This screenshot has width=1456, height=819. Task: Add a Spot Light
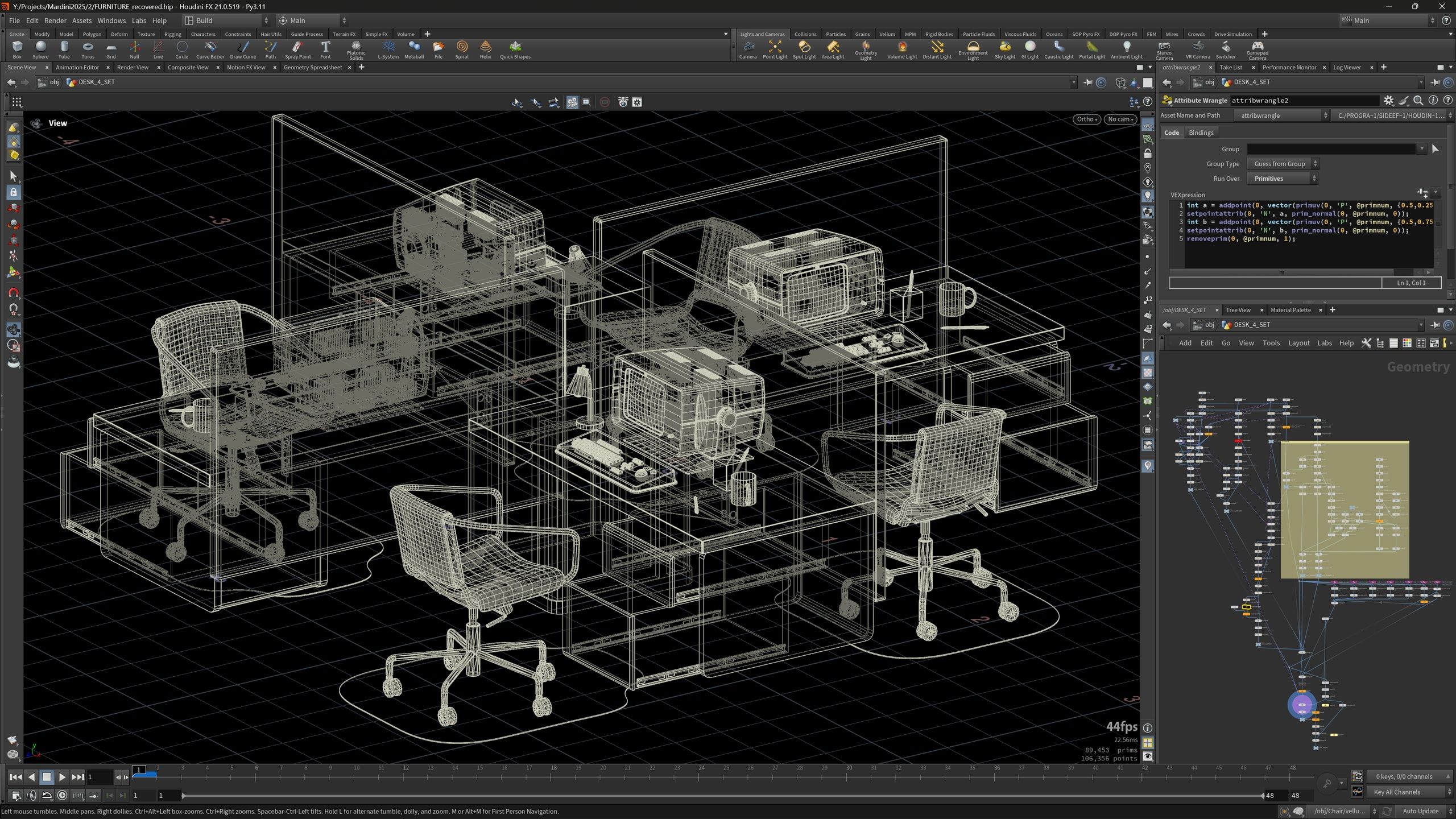click(x=804, y=49)
